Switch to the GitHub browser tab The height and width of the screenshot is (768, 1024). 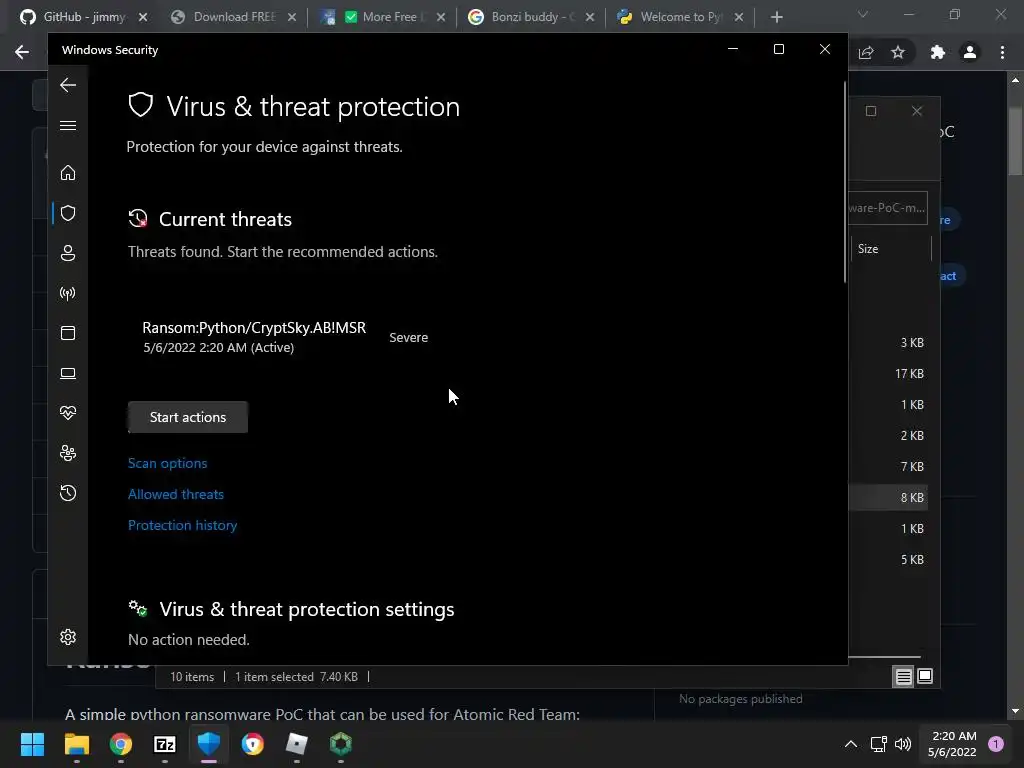82,17
